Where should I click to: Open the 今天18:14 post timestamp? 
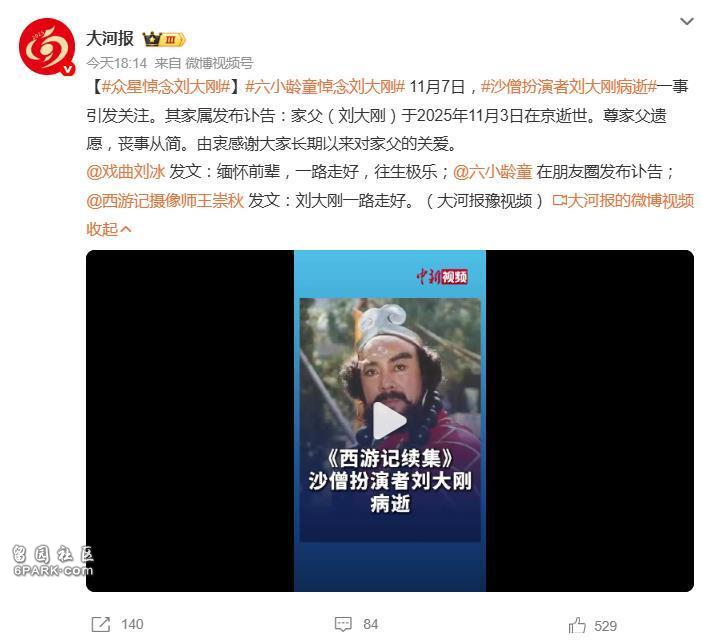click(x=117, y=63)
